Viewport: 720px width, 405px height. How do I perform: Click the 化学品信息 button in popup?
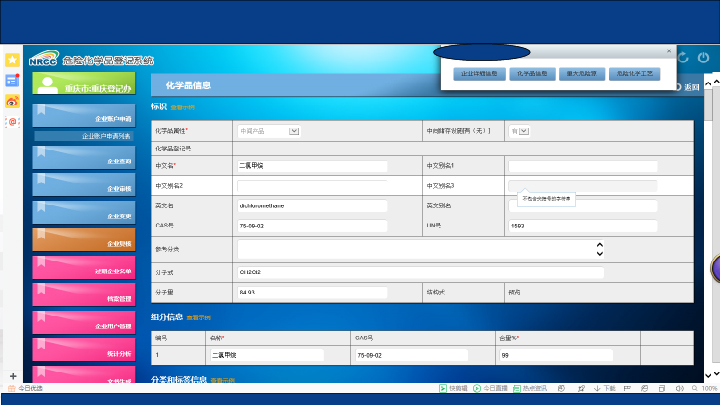[531, 74]
